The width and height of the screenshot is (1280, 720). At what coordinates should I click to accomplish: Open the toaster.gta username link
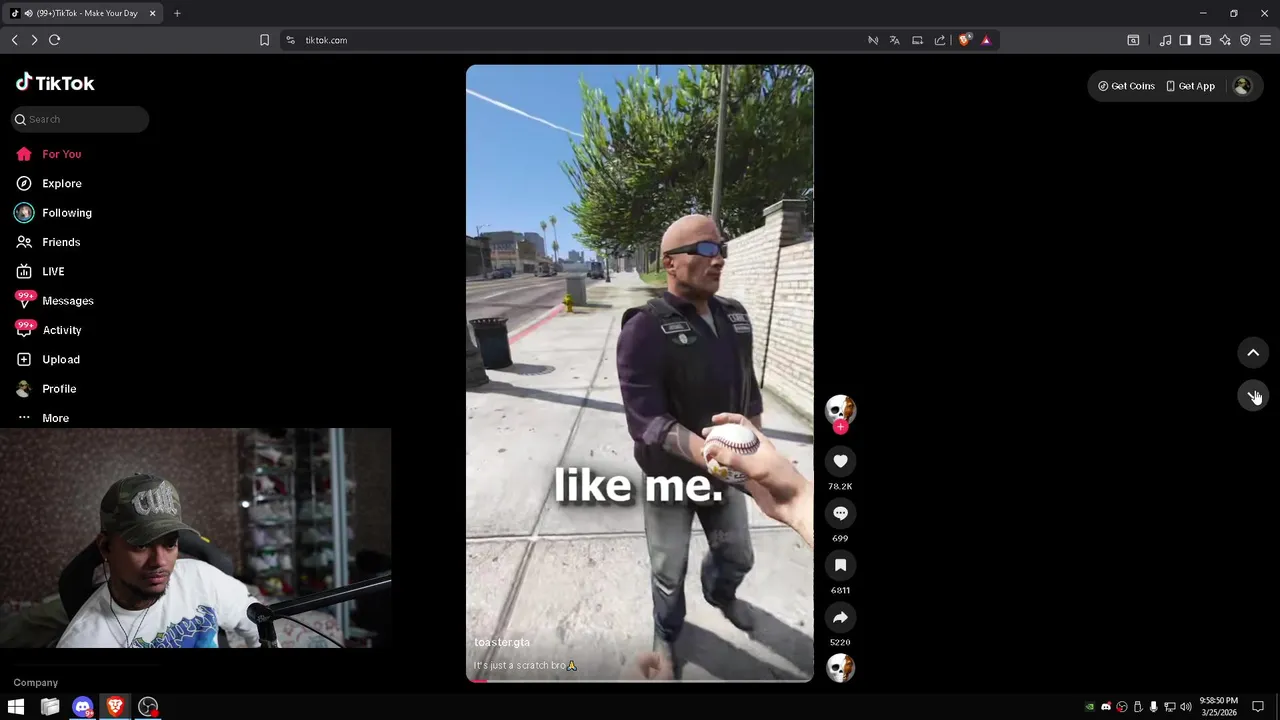click(502, 642)
